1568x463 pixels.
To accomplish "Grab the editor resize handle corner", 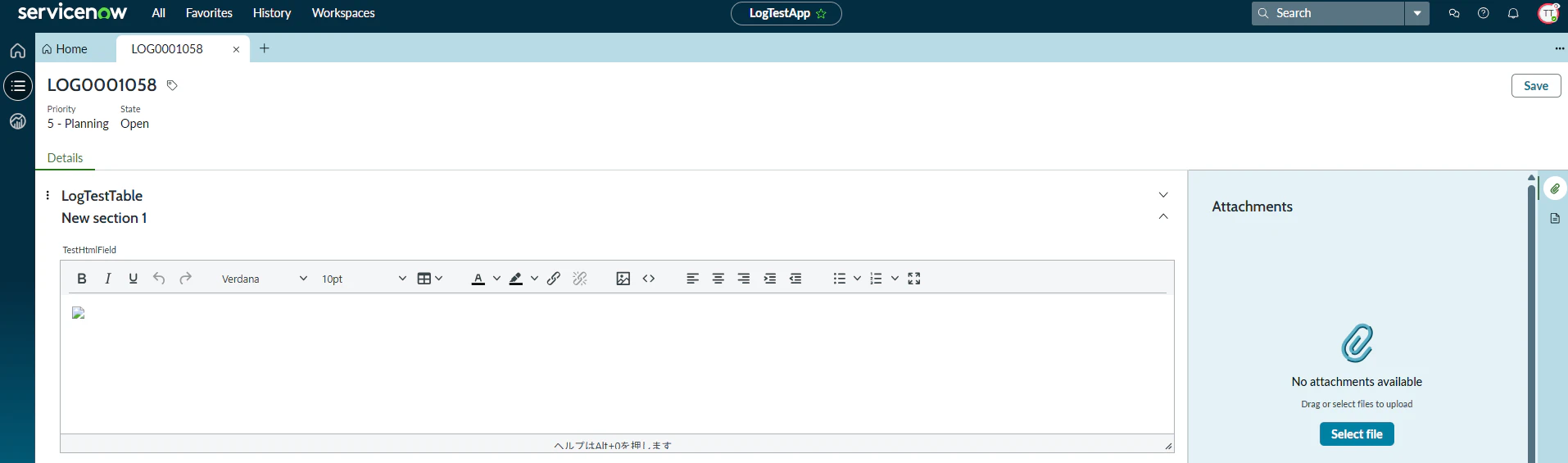I will tap(1168, 446).
